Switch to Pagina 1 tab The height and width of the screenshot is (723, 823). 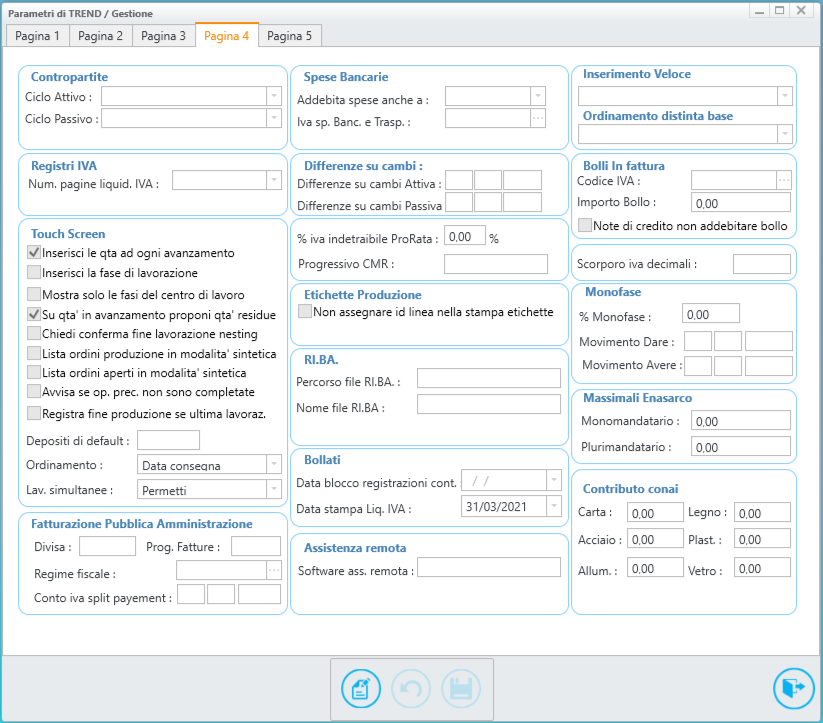(38, 36)
